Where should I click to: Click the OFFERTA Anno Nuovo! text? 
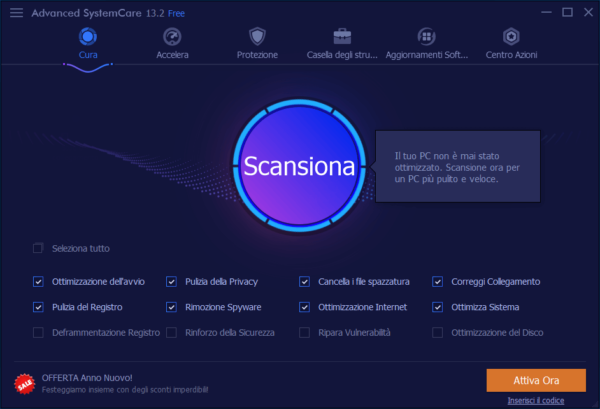tap(87, 378)
